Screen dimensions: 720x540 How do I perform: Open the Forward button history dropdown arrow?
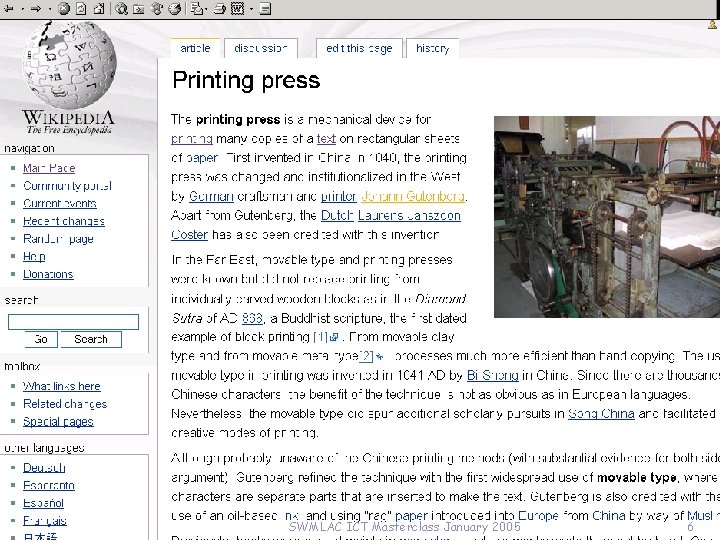click(50, 9)
